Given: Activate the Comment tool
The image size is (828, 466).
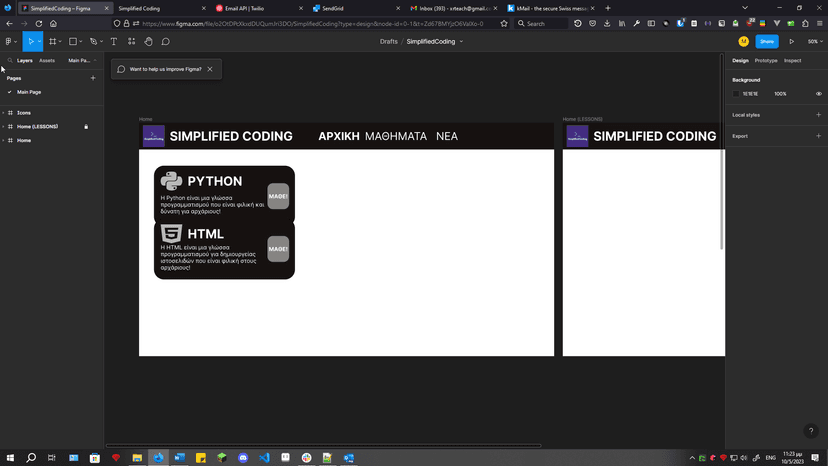Looking at the screenshot, I should point(165,42).
